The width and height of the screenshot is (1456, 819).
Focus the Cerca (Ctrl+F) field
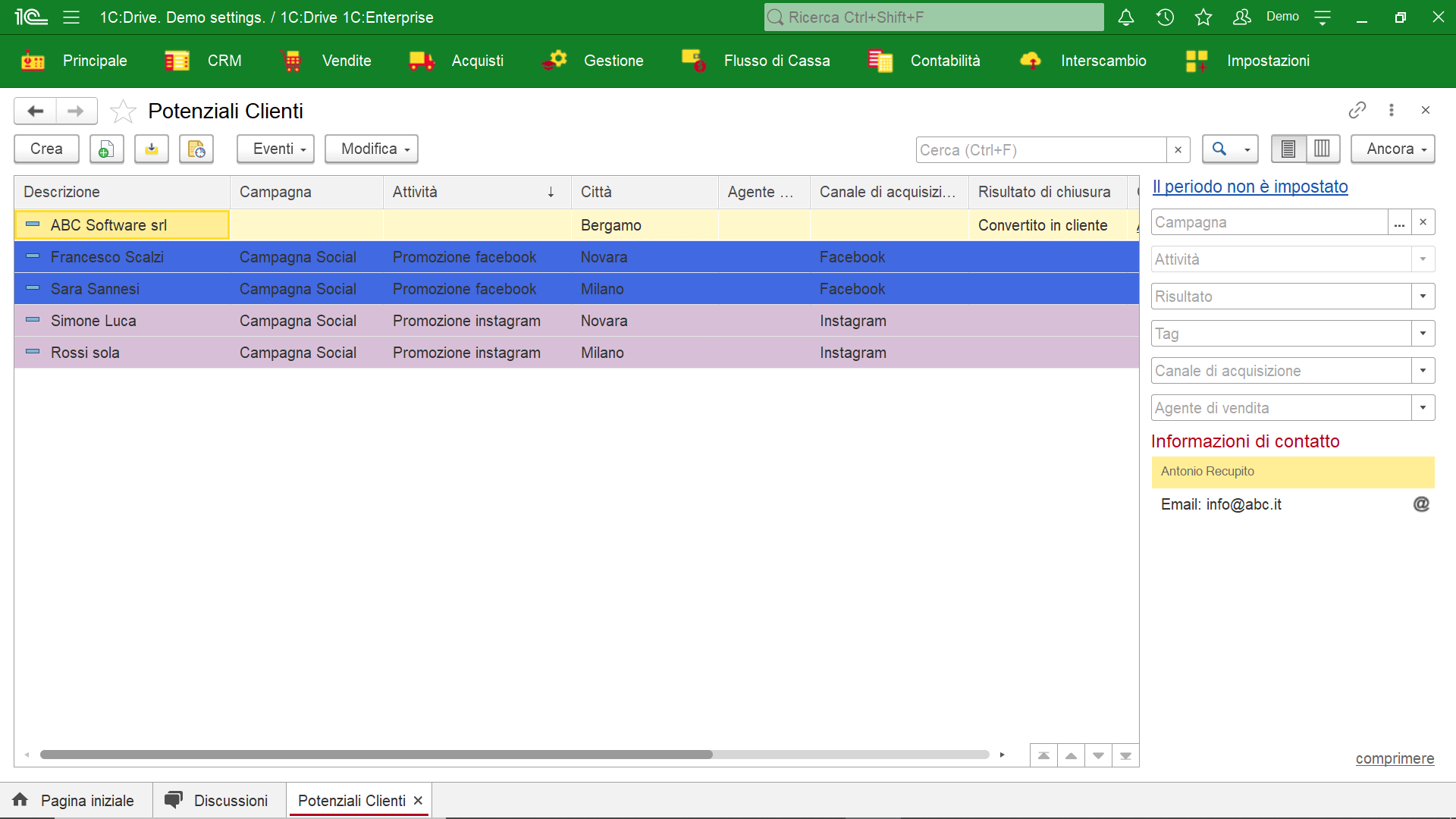pyautogui.click(x=1041, y=149)
